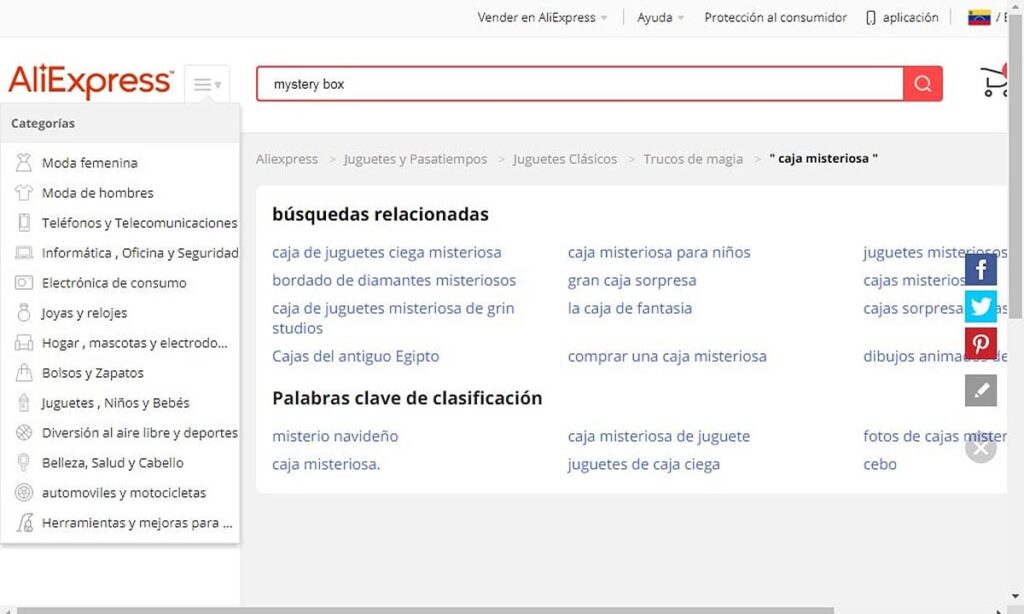Open the aplicación link
The height and width of the screenshot is (614, 1024).
click(910, 18)
